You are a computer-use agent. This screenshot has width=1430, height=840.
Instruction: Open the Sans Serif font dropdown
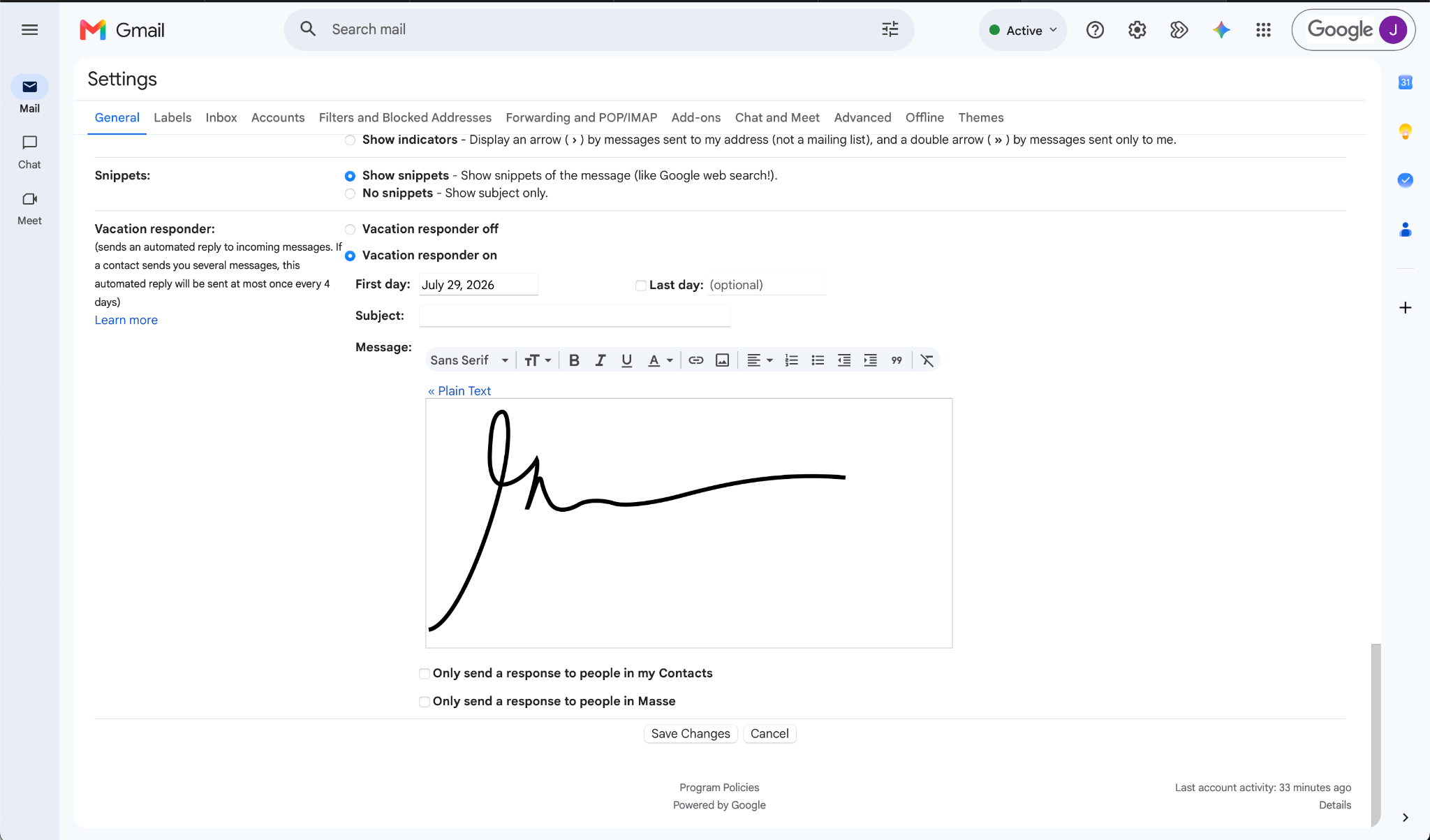469,360
